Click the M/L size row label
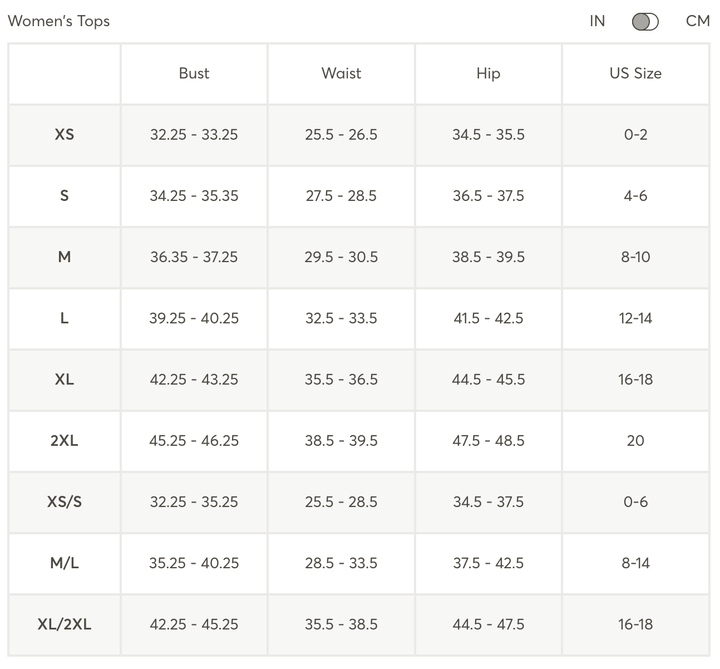Viewport: 720px width, 669px height. coord(64,563)
